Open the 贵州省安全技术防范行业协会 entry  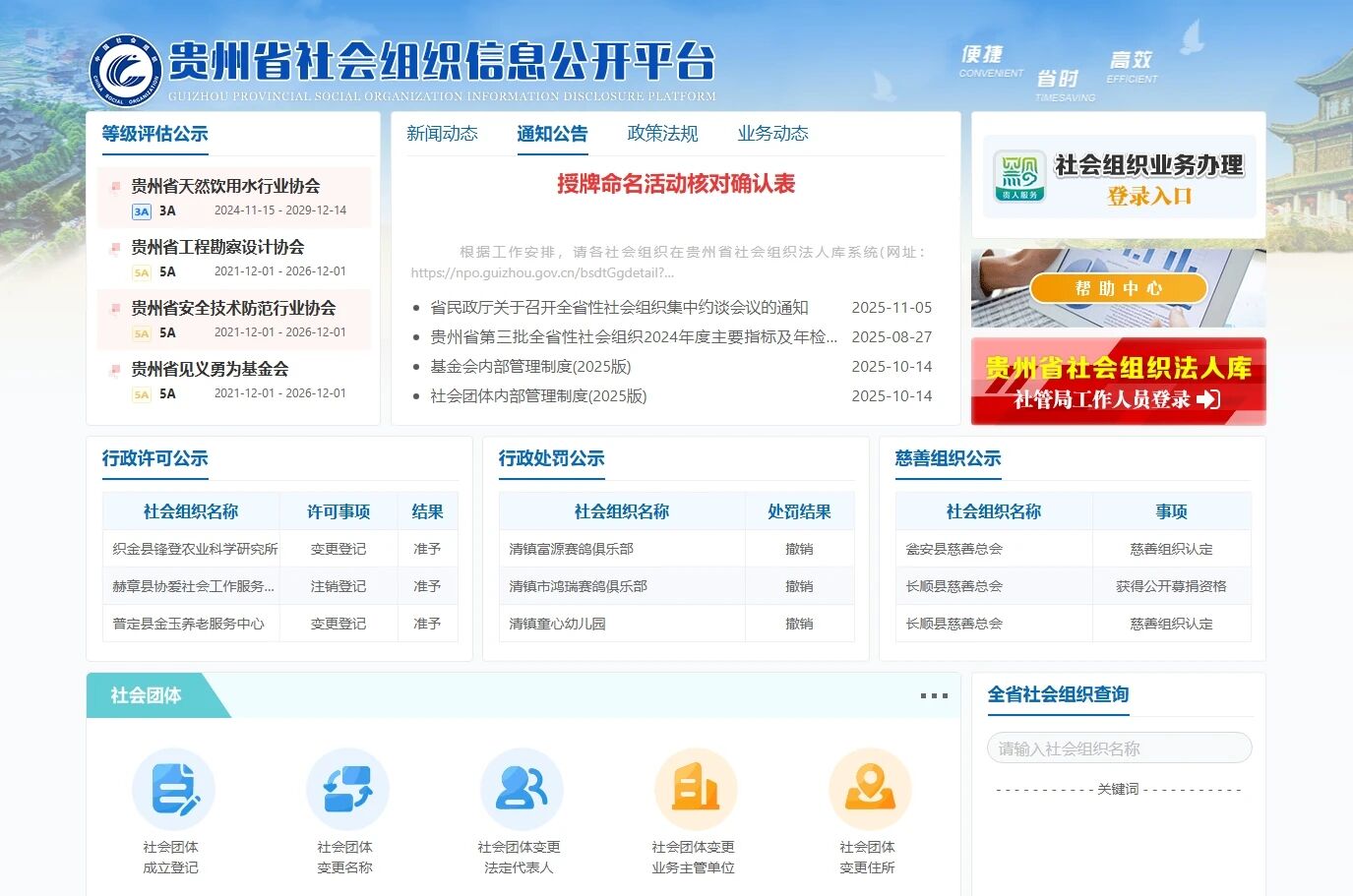[233, 308]
